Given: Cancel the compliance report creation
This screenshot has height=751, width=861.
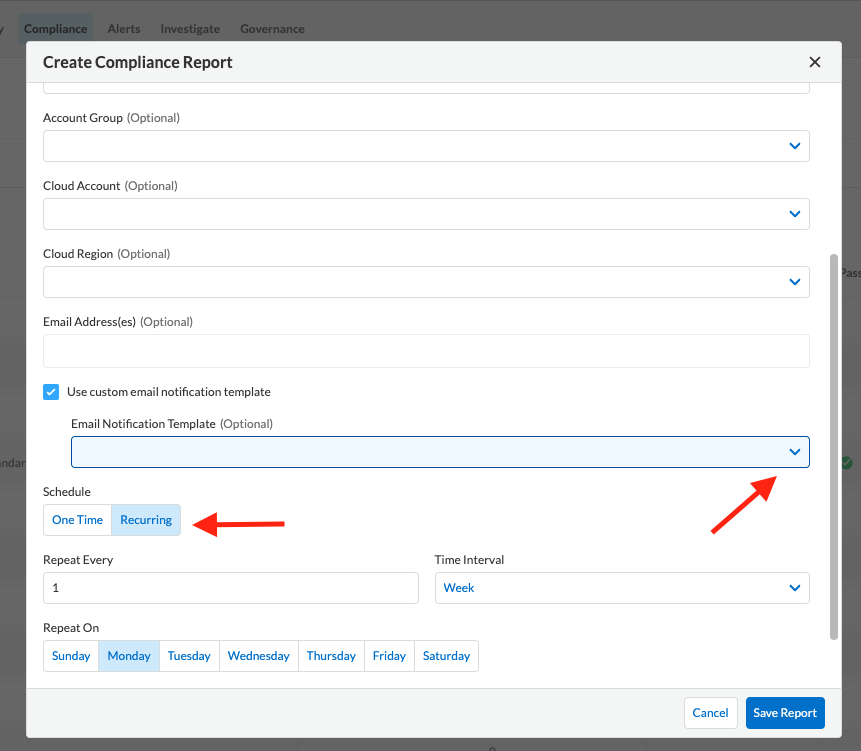Looking at the screenshot, I should 710,713.
